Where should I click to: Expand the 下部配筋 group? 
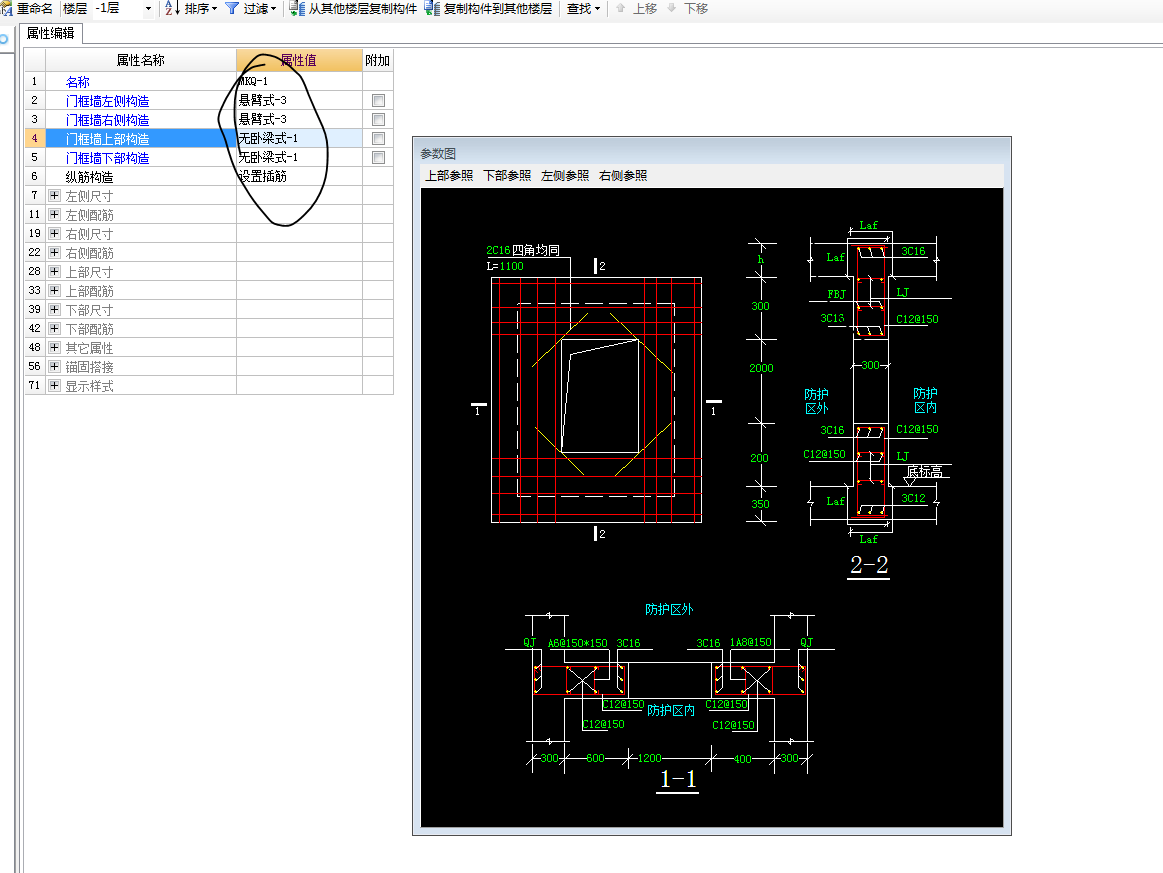(x=54, y=328)
